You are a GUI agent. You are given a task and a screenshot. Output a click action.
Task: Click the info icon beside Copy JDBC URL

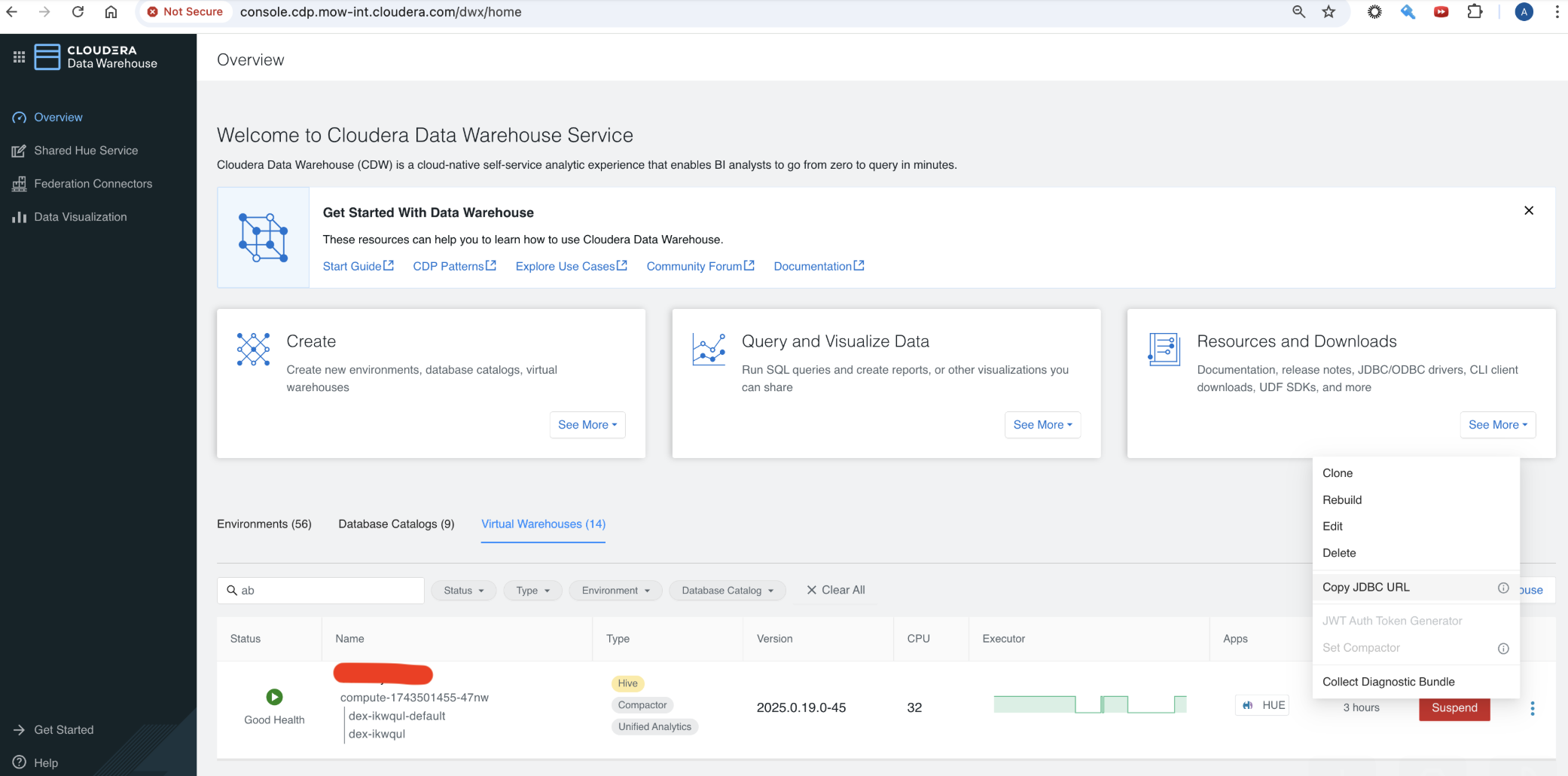(1503, 588)
